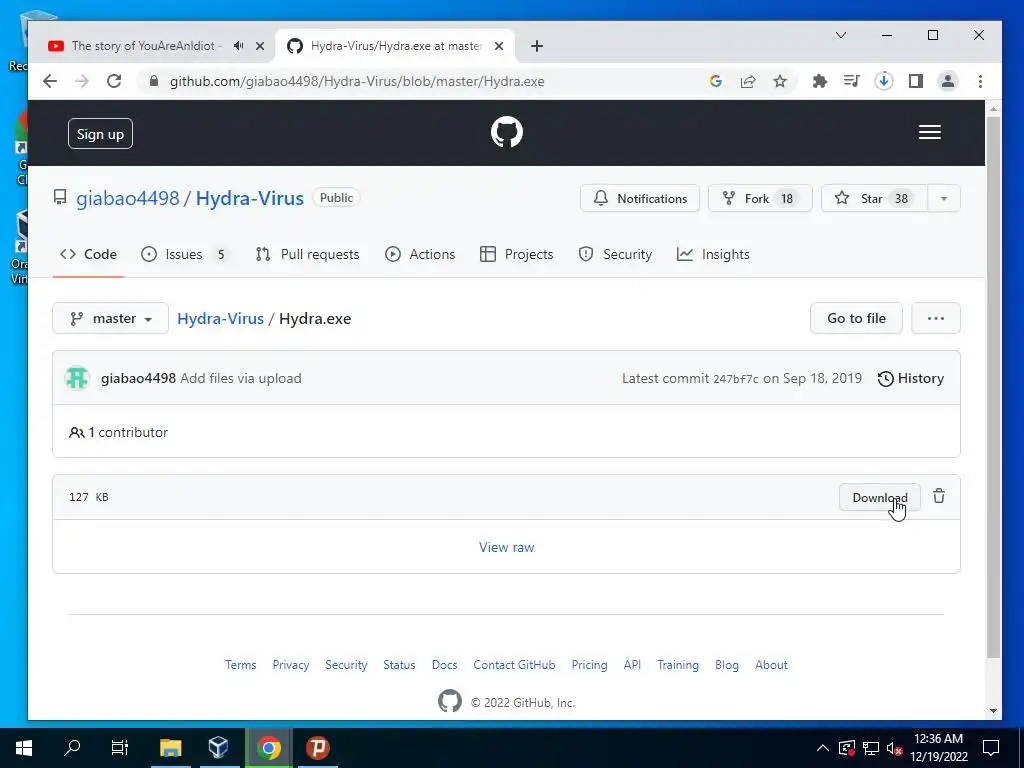Open the media controls icon in the toolbar
Image resolution: width=1024 pixels, height=768 pixels.
[852, 81]
